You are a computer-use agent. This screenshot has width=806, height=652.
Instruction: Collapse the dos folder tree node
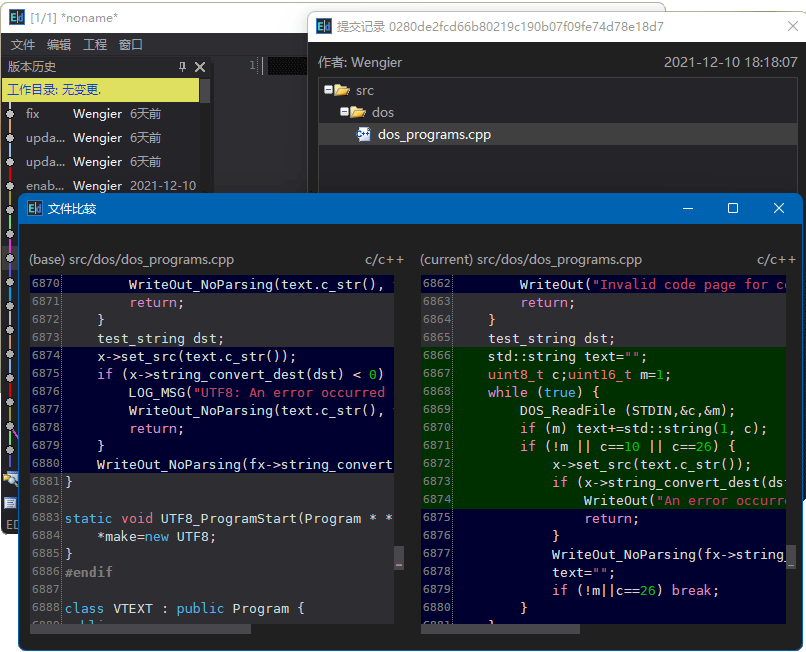(343, 112)
